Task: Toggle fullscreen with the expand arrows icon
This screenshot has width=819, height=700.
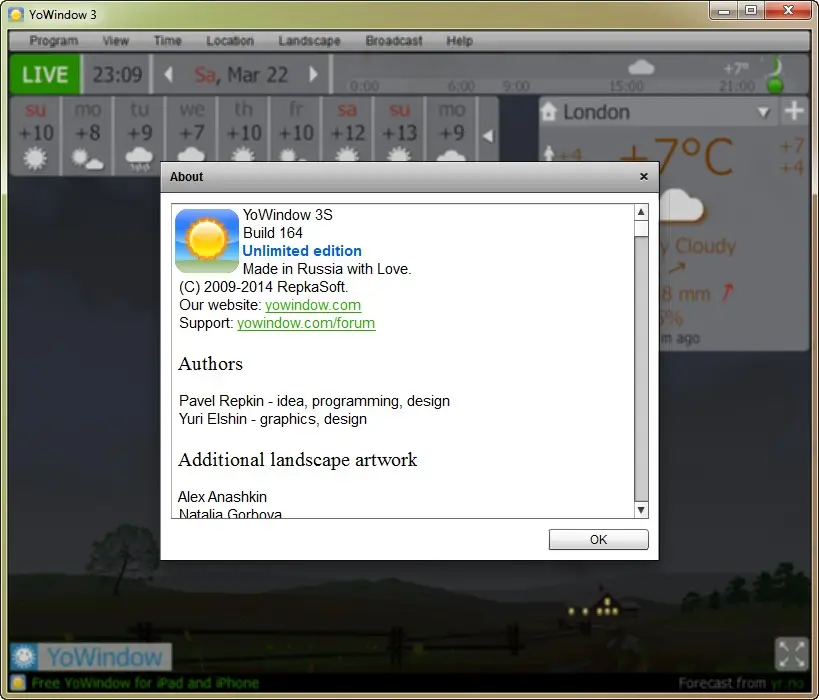Action: 792,654
